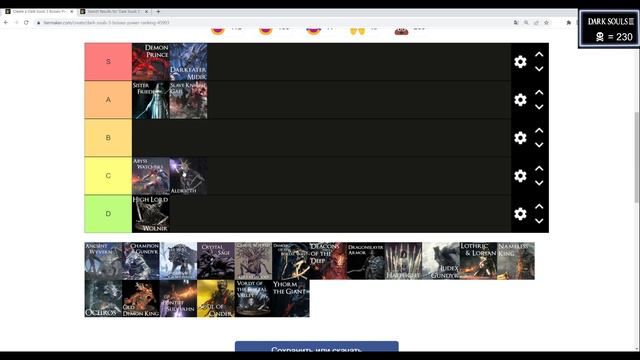Open the browser zoom icon in address bar
The width and height of the screenshot is (640, 360).
point(526,22)
